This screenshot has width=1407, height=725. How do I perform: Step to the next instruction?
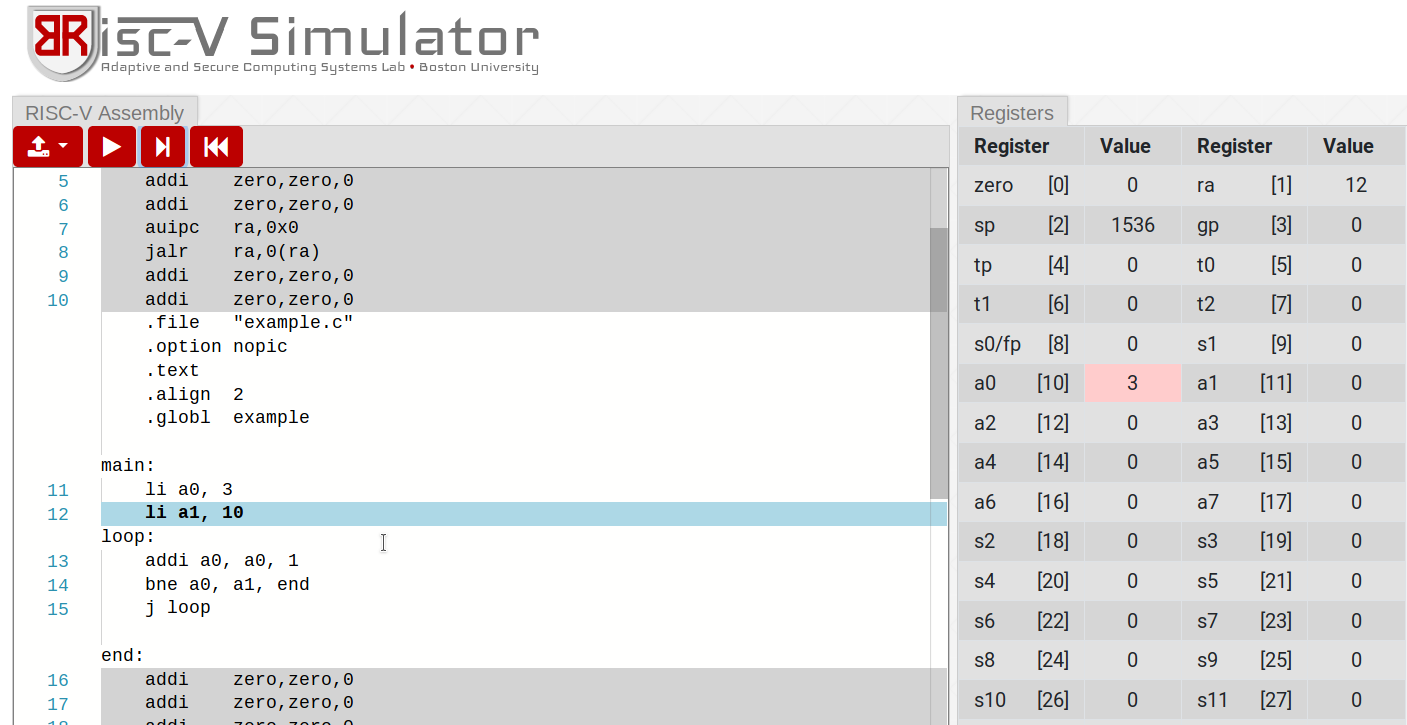click(162, 147)
